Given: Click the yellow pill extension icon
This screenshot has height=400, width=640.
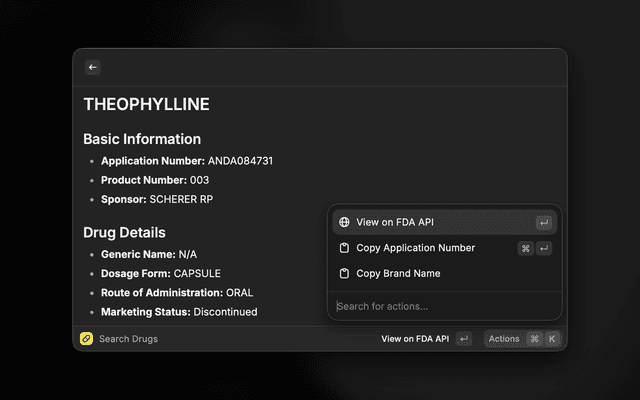Looking at the screenshot, I should (86, 339).
